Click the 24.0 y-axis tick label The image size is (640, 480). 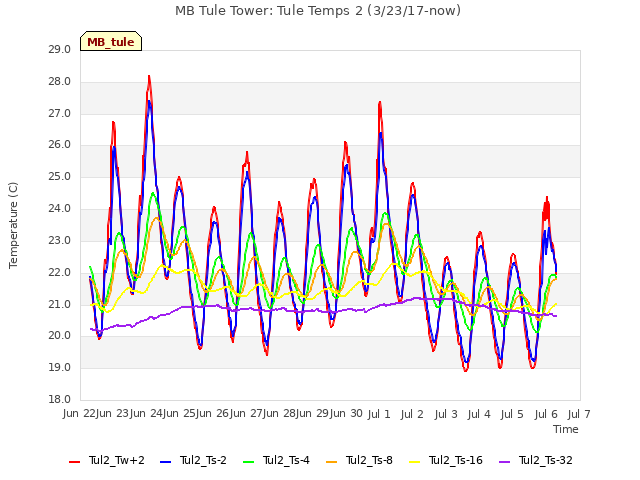tap(60, 209)
